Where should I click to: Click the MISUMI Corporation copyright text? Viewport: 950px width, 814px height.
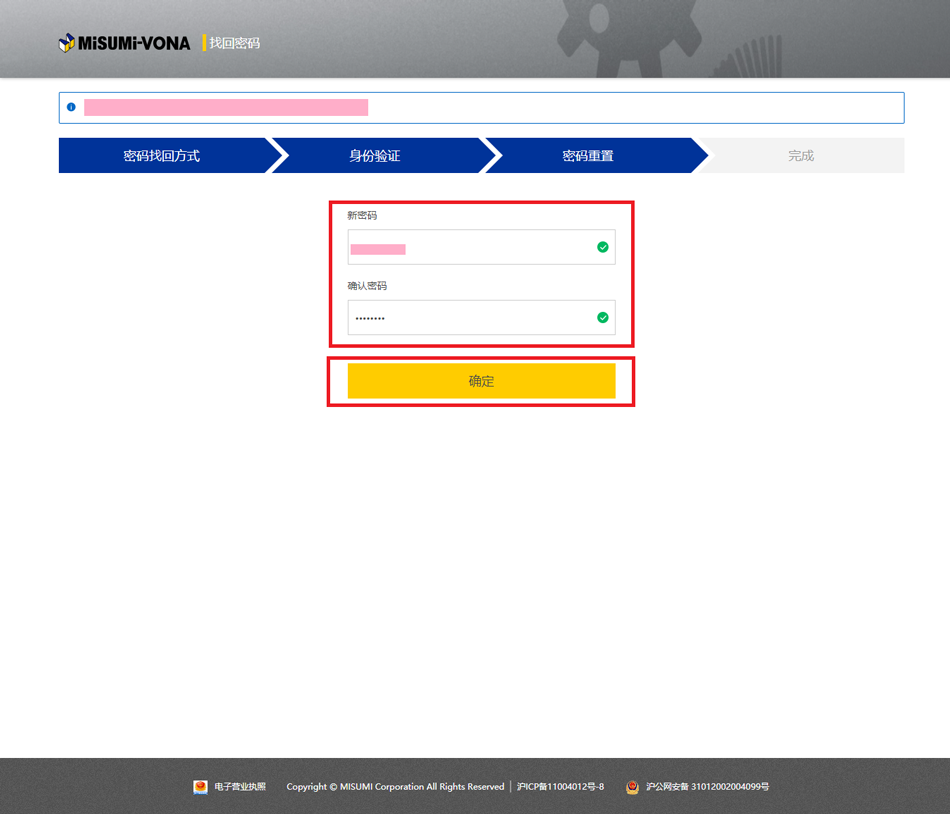tap(395, 787)
